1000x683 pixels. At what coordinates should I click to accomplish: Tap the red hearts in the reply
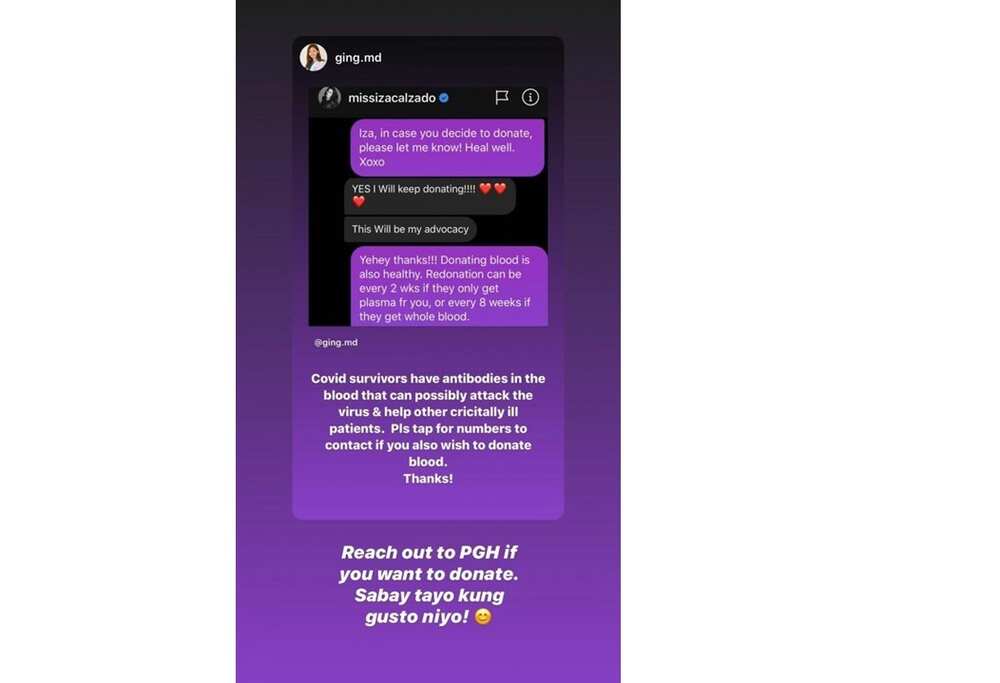[492, 189]
